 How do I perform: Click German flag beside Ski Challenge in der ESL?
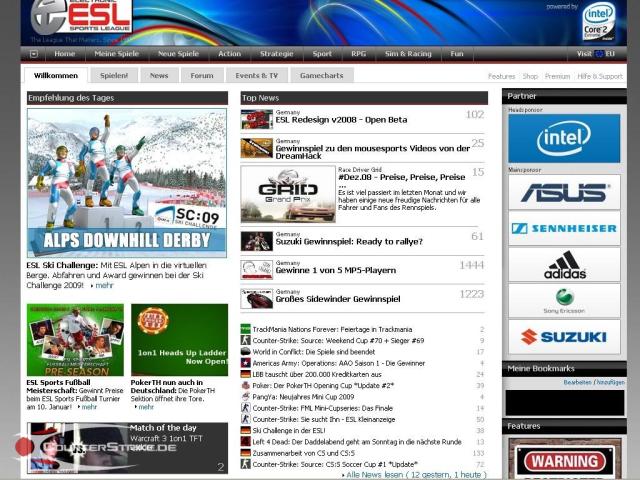[245, 430]
